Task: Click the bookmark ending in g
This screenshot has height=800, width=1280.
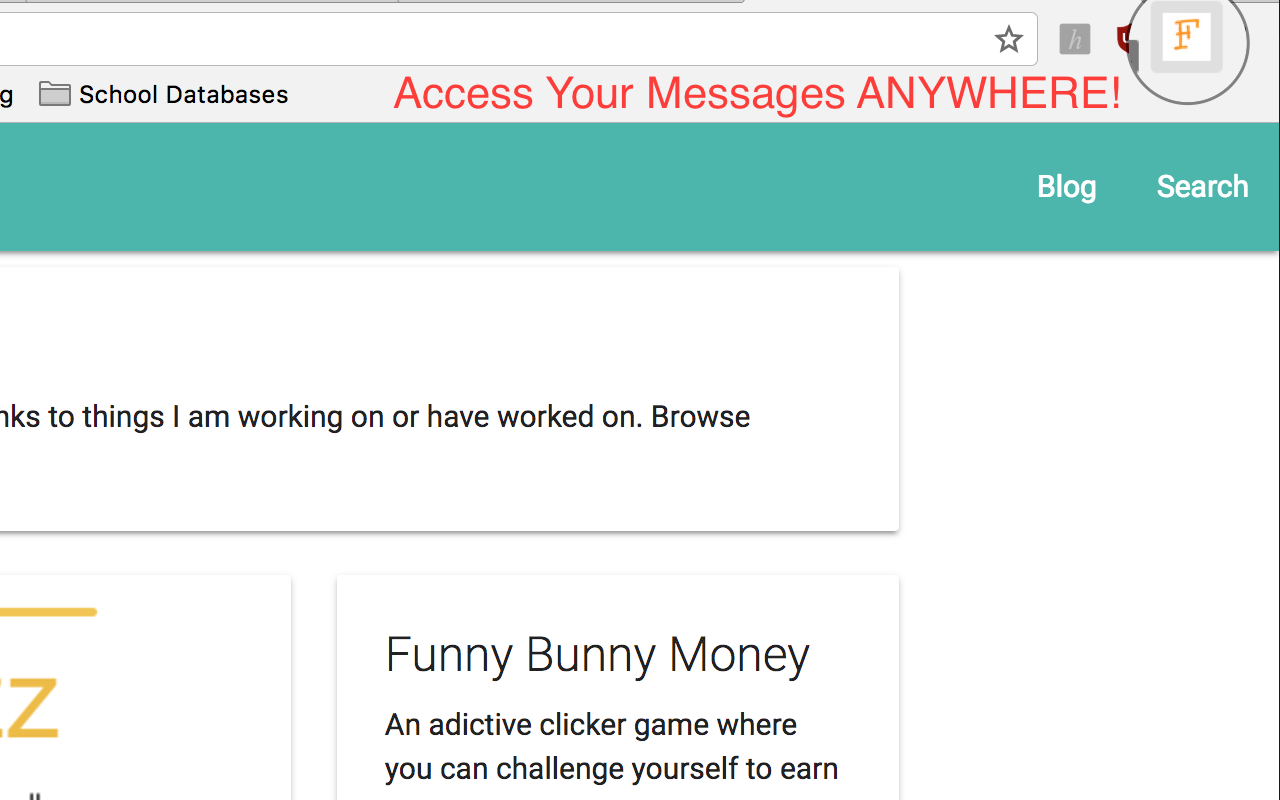Action: pos(6,95)
